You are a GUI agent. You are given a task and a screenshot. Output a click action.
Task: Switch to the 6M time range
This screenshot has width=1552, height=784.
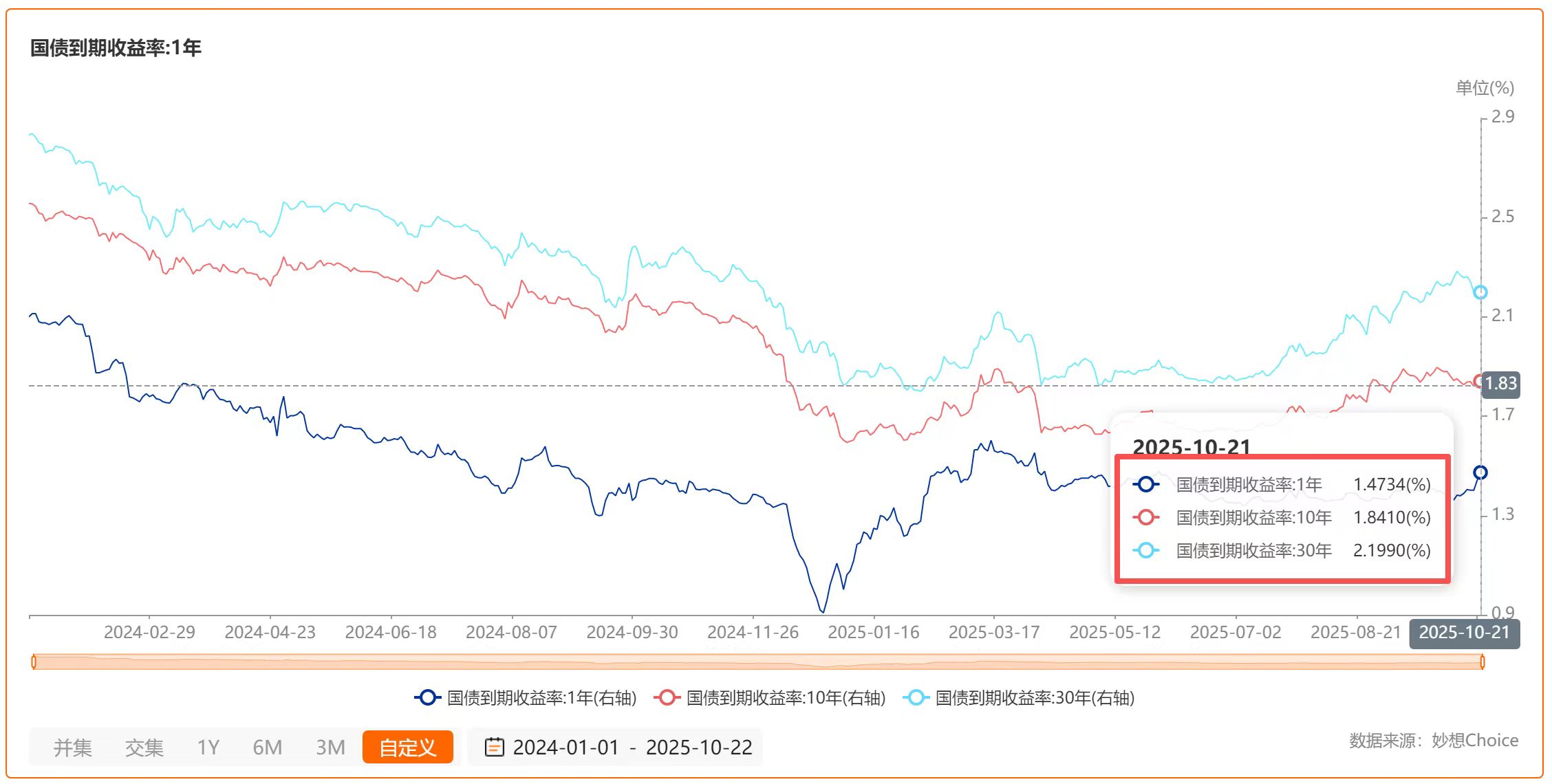[x=267, y=748]
